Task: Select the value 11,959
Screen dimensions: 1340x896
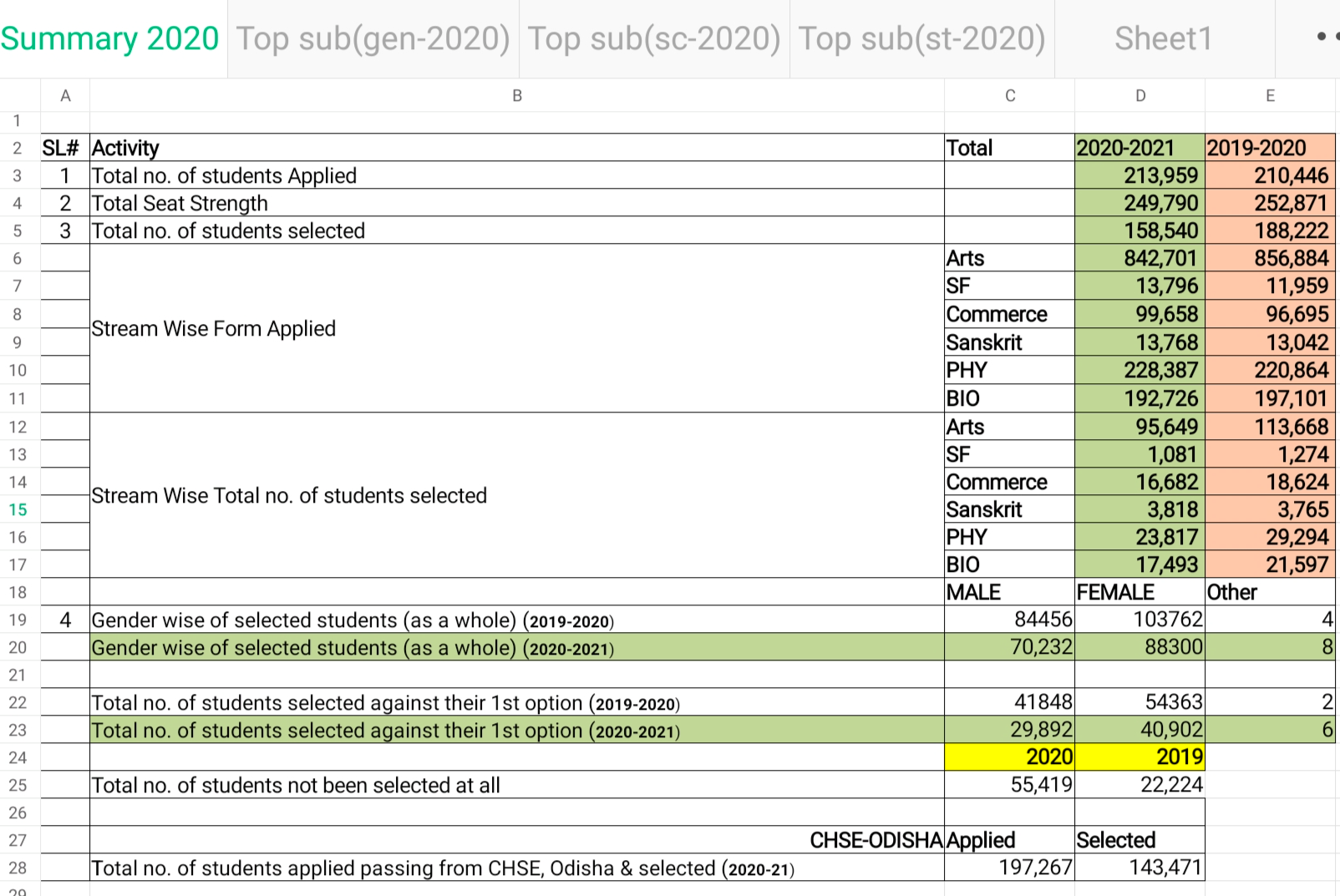Action: 1270,286
